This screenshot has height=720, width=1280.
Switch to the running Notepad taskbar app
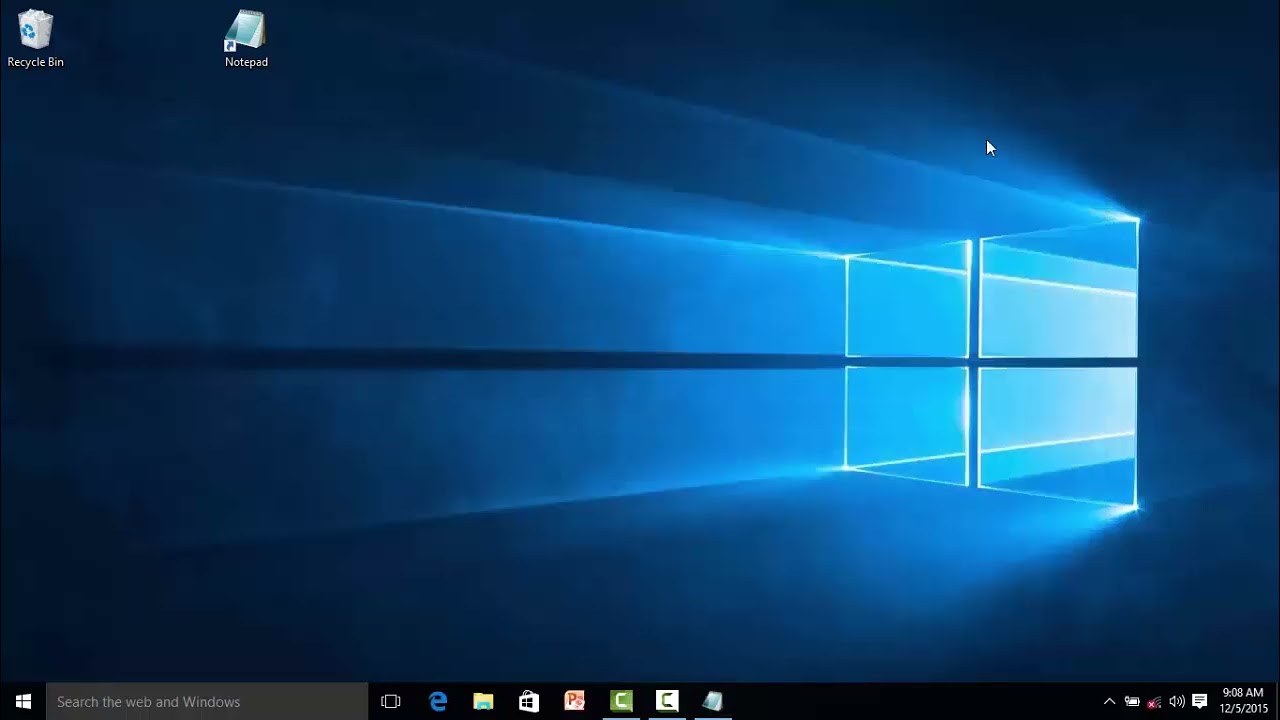pos(713,701)
